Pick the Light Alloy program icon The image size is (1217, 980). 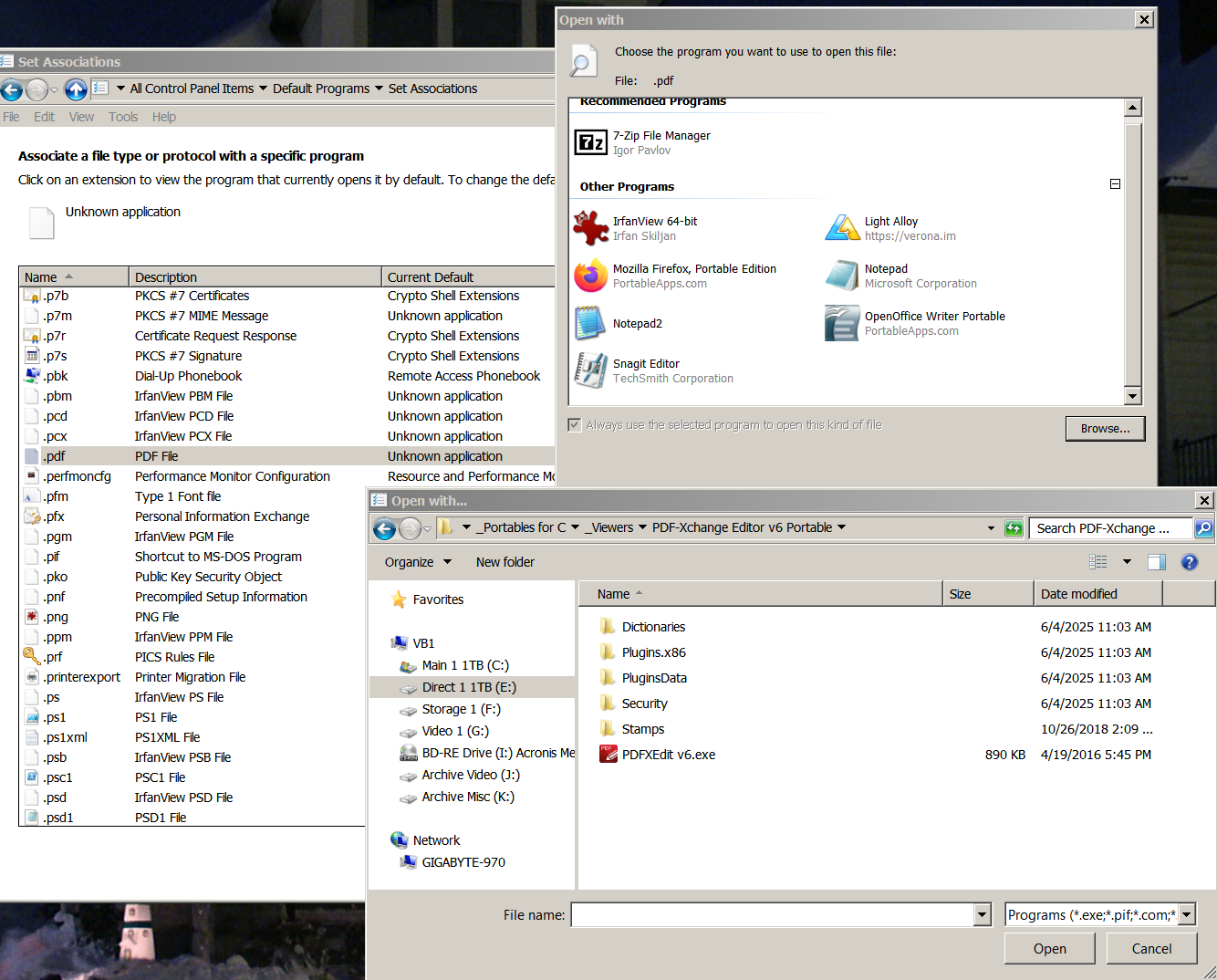[842, 228]
